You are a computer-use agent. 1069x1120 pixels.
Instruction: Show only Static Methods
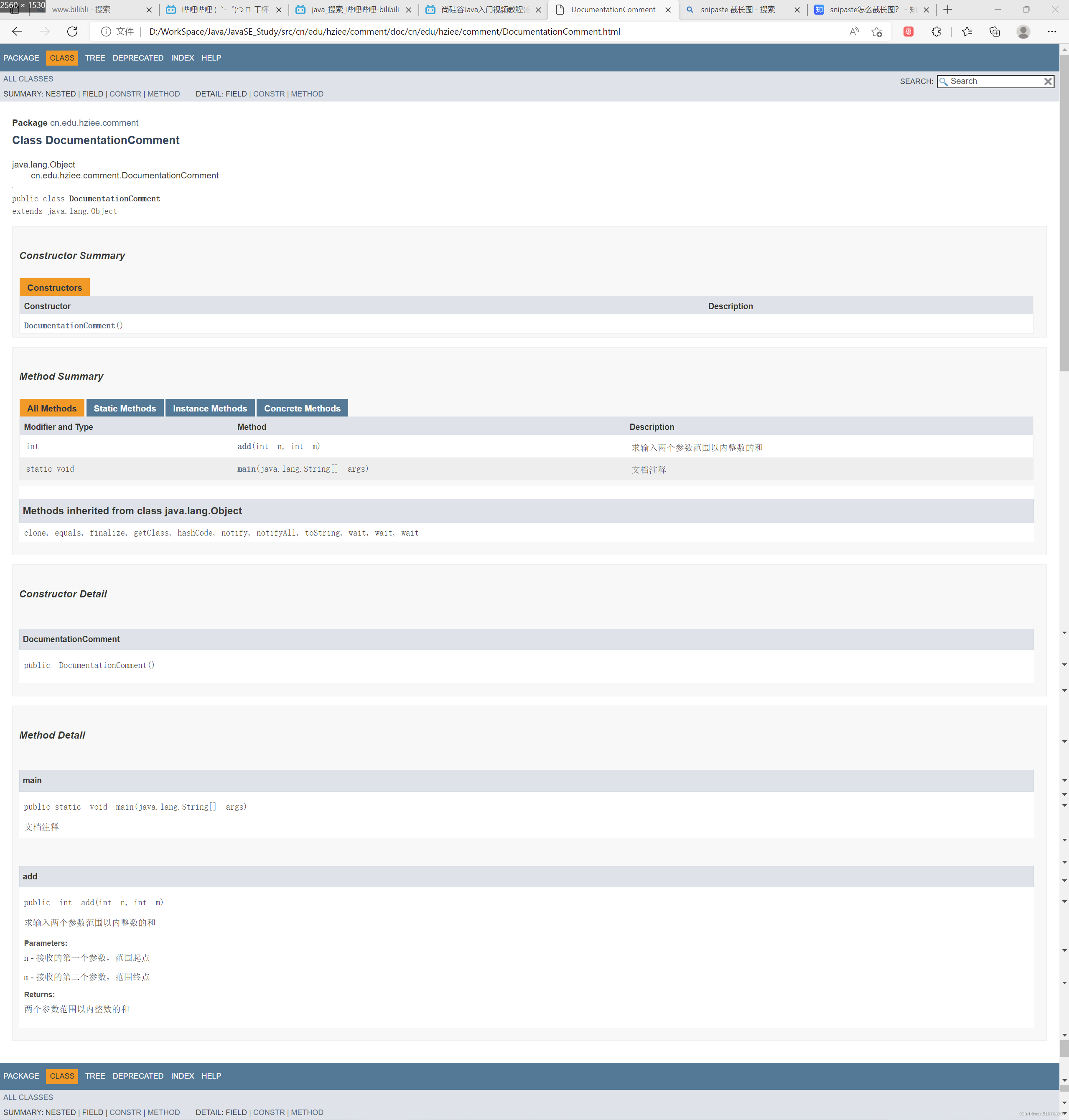point(124,409)
